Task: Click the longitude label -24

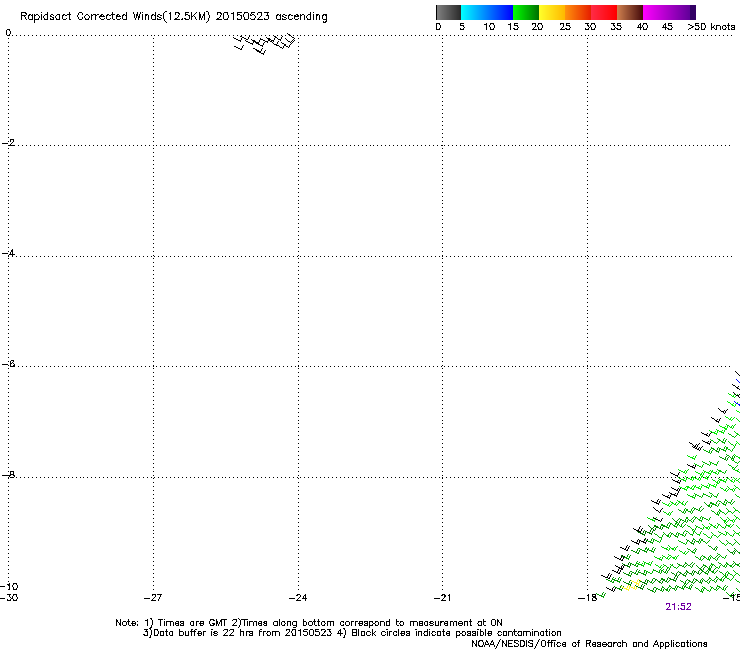Action: click(x=298, y=598)
